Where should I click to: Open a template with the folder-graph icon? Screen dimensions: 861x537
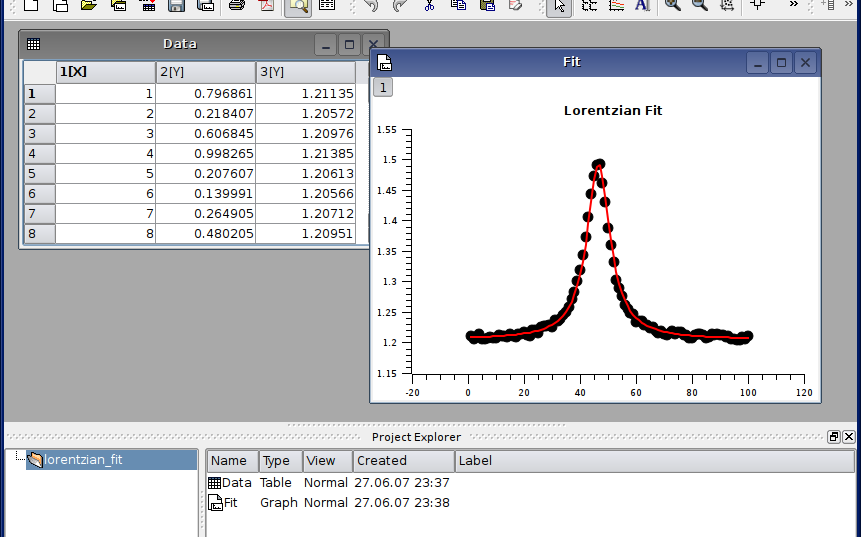118,5
